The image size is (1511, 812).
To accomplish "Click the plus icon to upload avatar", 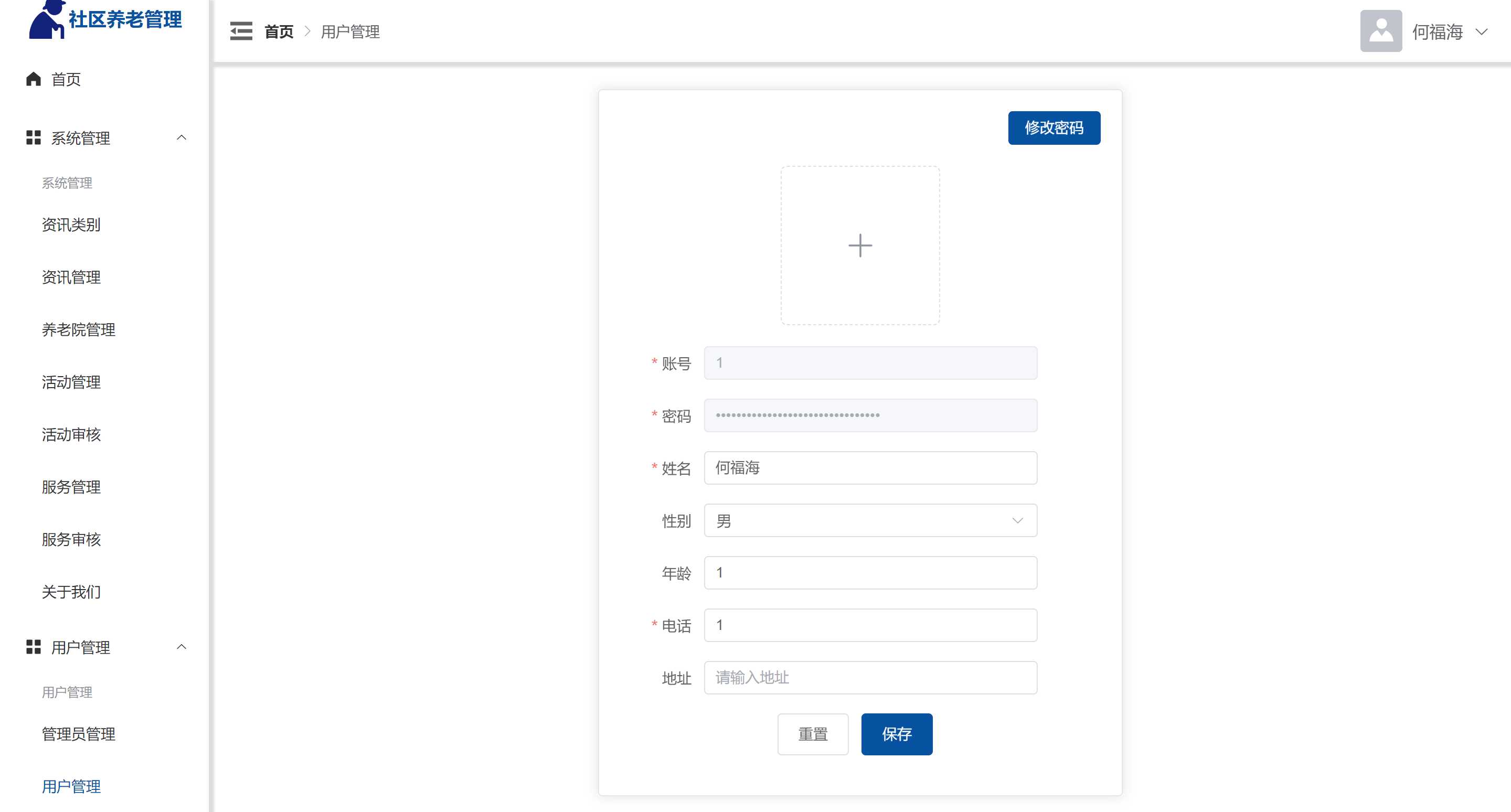I will [860, 245].
